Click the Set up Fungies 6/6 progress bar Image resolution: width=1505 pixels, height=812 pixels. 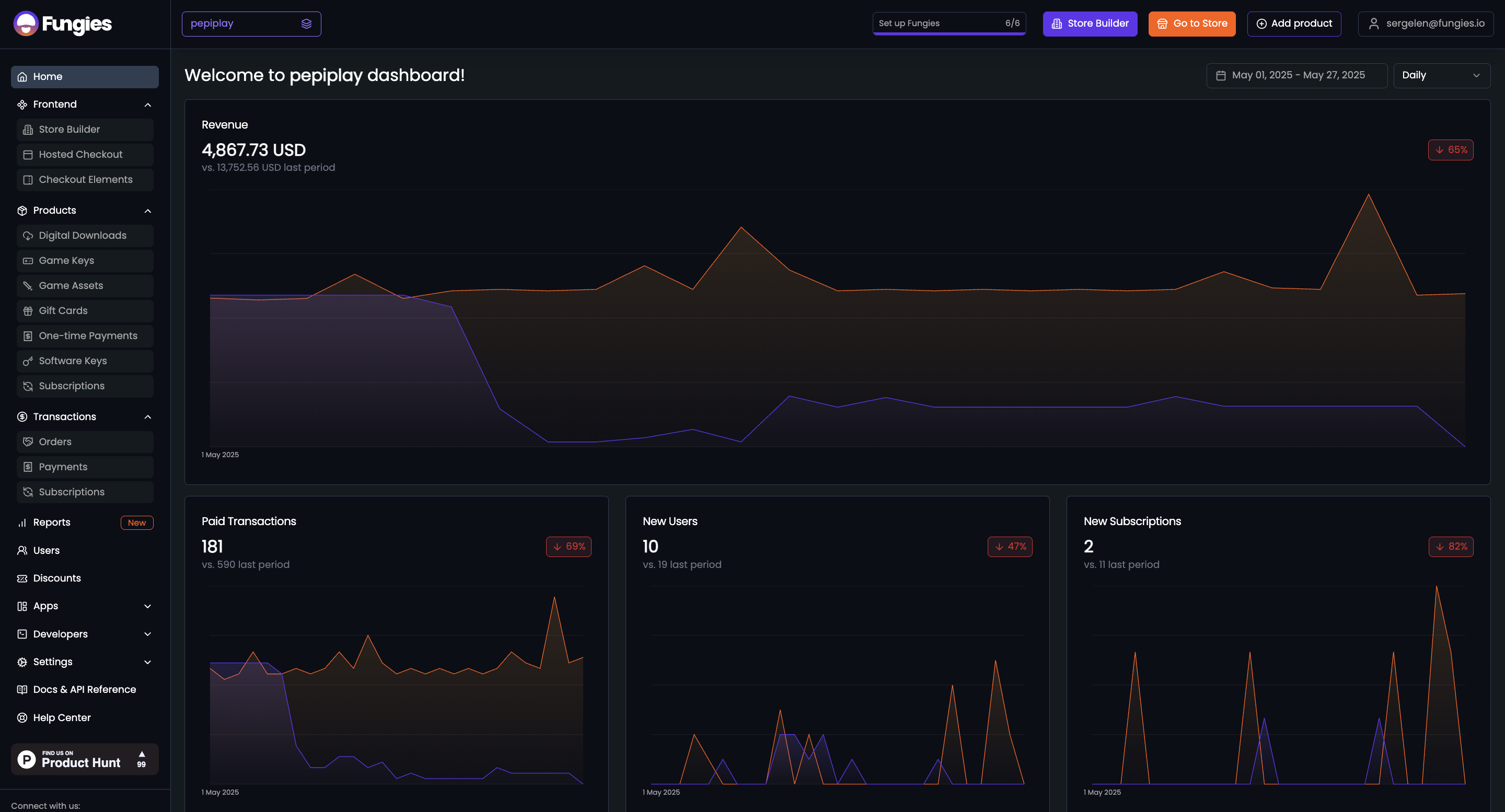click(950, 24)
